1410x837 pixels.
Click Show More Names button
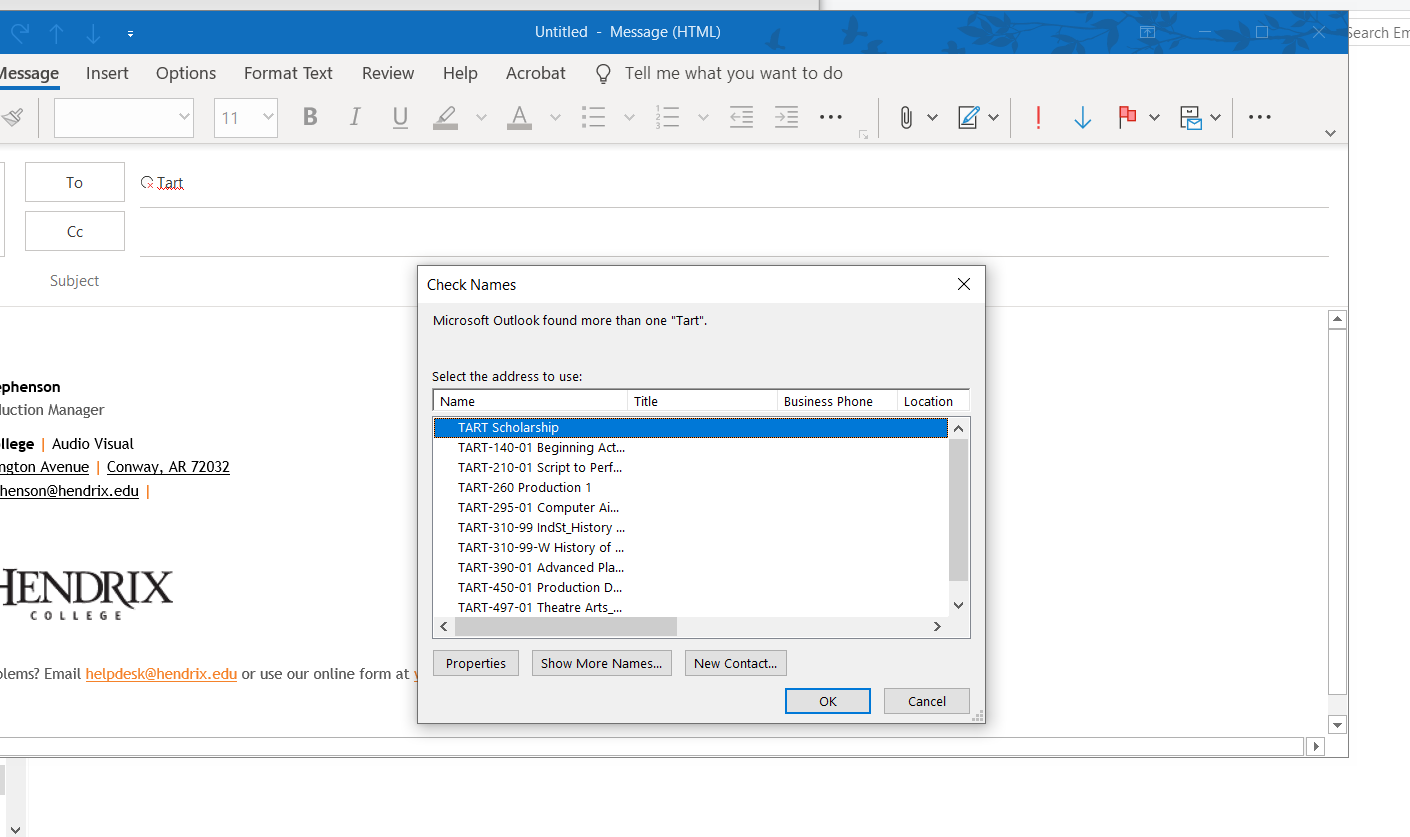[601, 663]
